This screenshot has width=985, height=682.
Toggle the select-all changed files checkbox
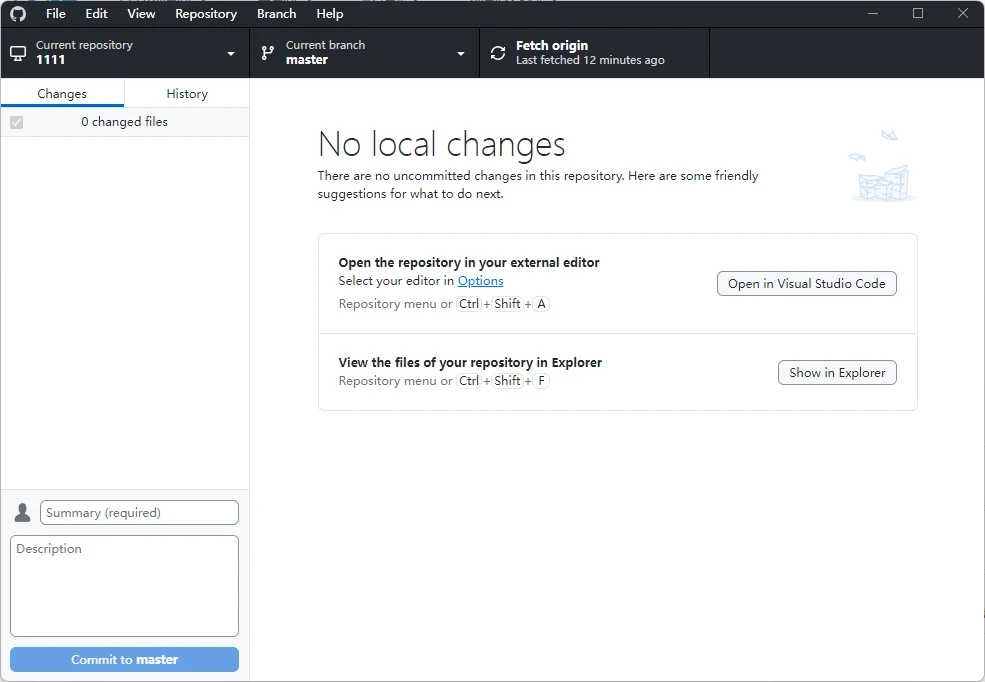click(x=16, y=122)
